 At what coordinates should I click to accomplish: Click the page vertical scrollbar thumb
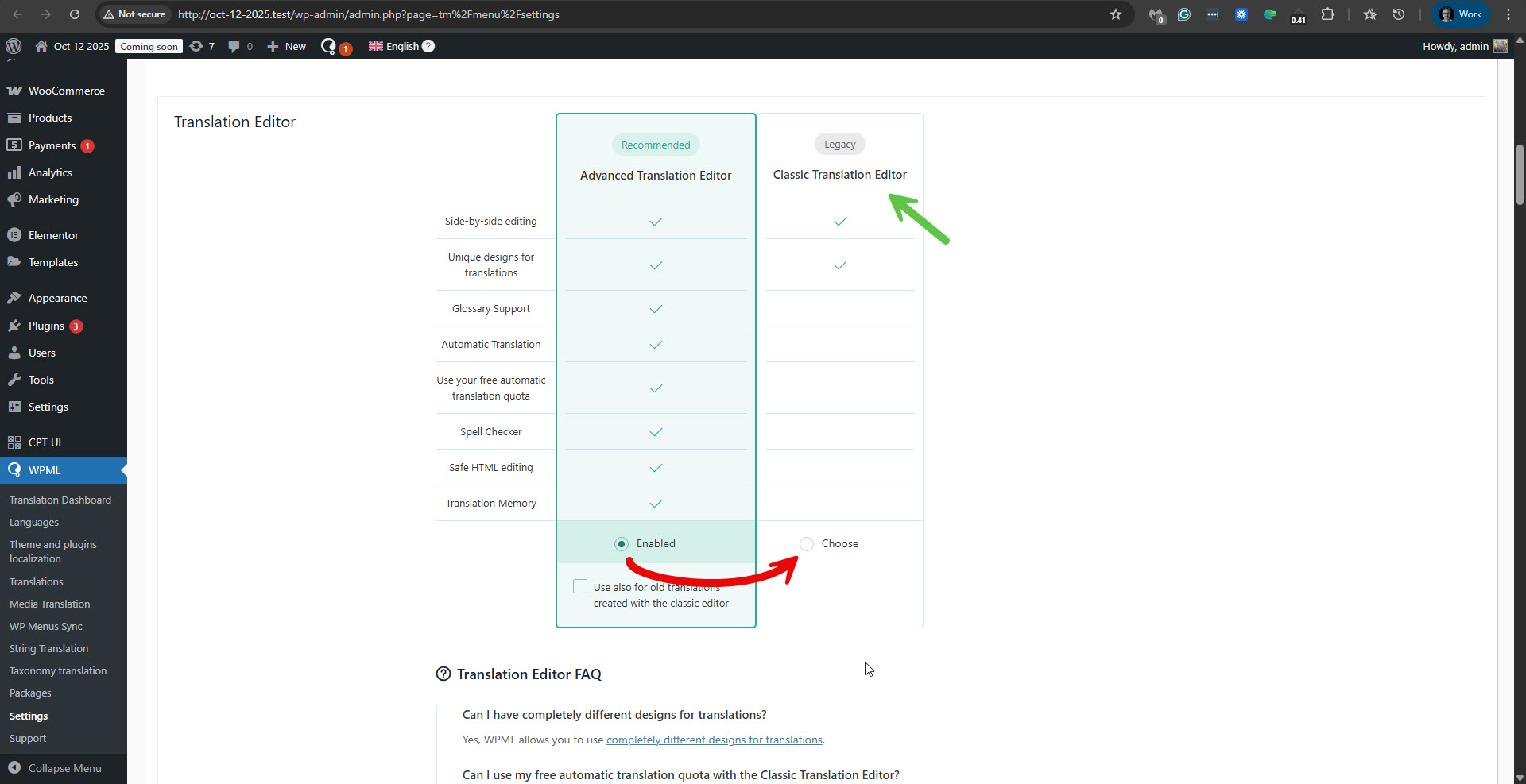click(x=1520, y=175)
